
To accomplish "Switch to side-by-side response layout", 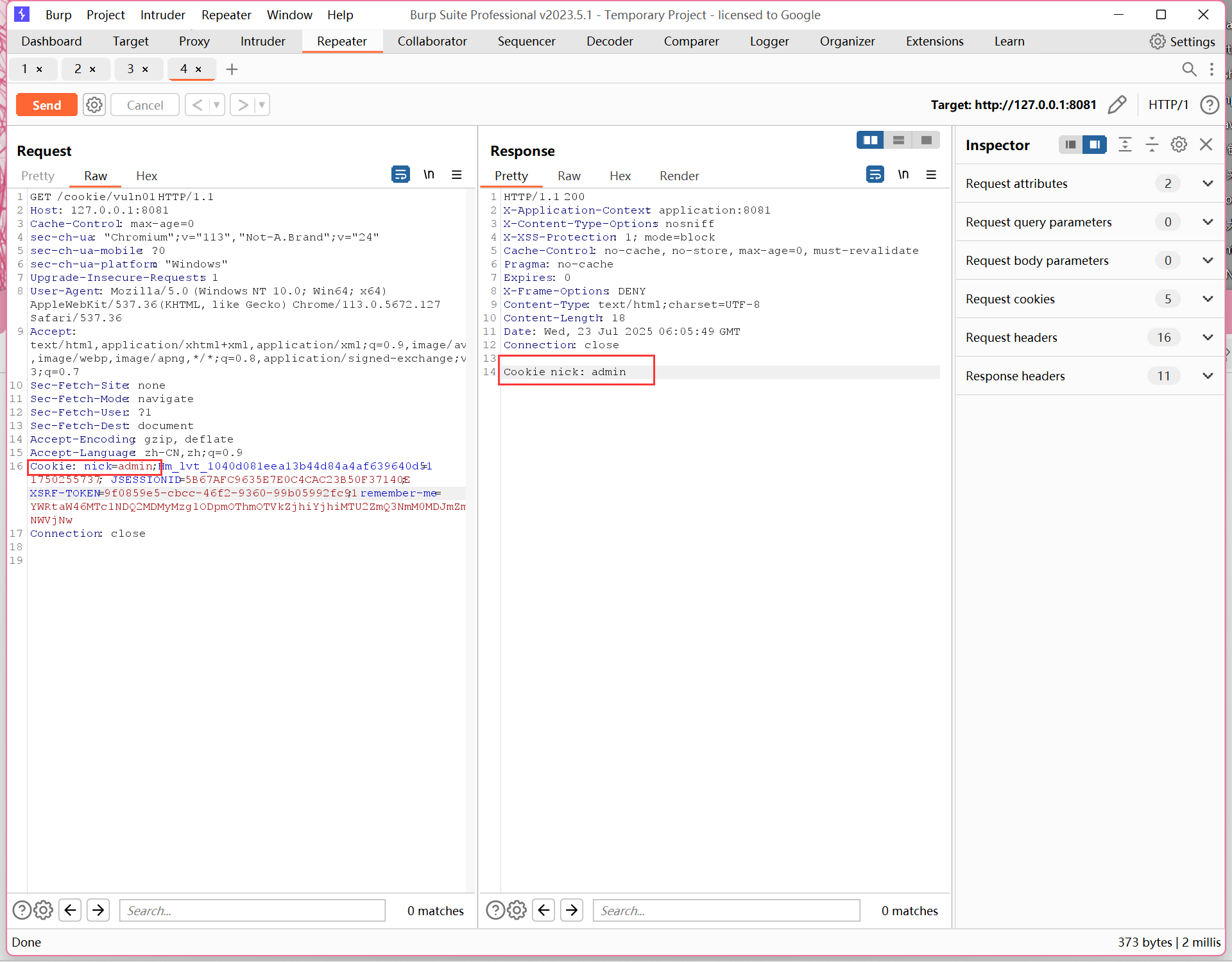I will pos(870,140).
